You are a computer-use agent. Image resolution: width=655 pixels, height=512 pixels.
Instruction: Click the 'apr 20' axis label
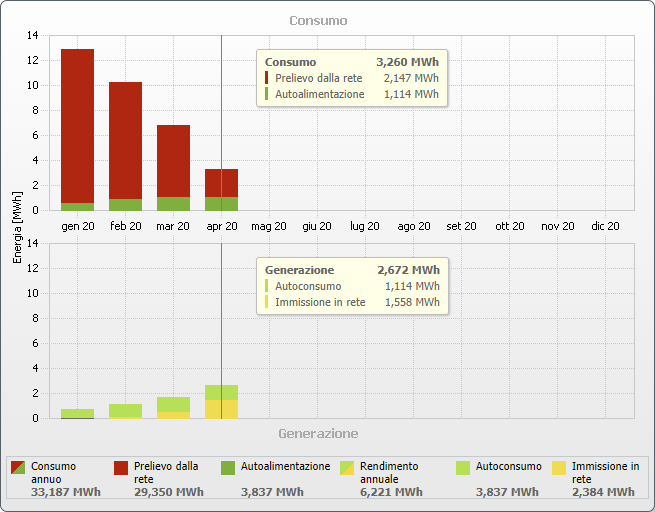[x=222, y=226]
